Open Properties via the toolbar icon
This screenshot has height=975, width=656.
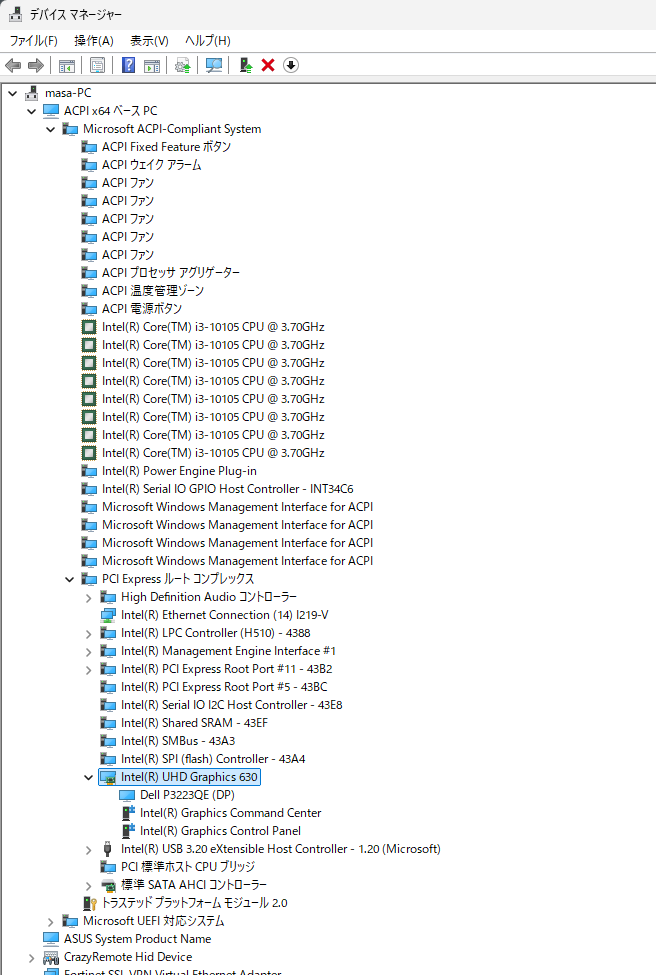tap(98, 65)
